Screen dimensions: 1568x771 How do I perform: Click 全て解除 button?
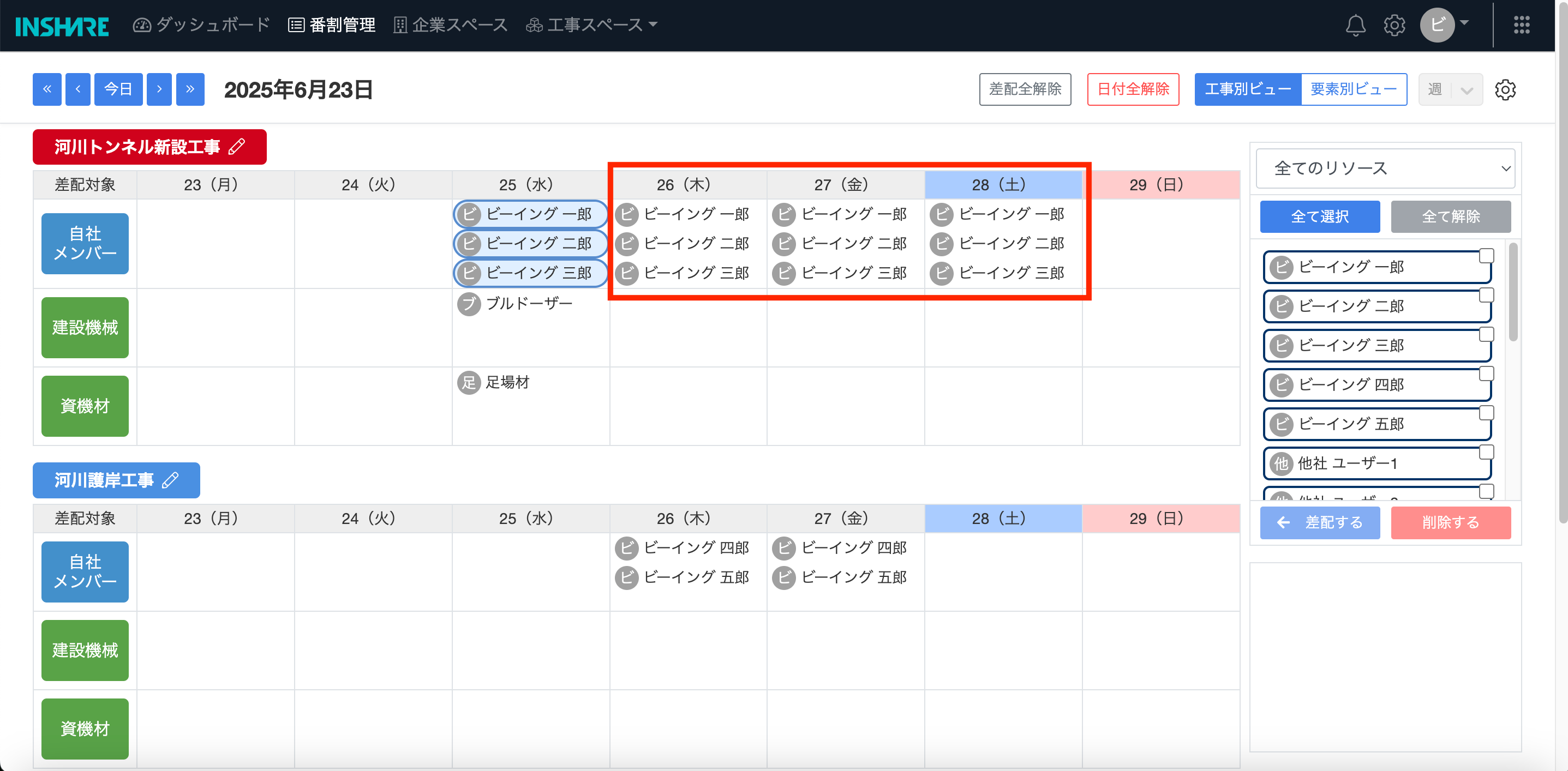click(1451, 216)
